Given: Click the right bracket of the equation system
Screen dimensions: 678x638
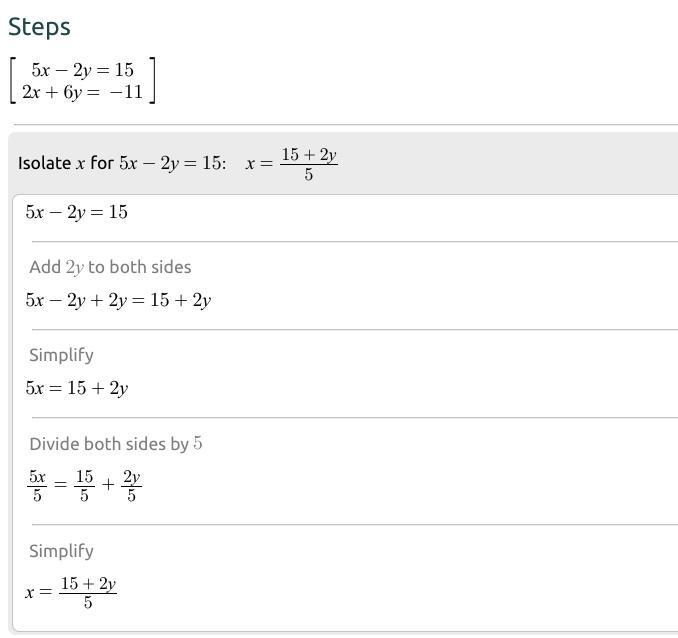Looking at the screenshot, I should tap(152, 80).
